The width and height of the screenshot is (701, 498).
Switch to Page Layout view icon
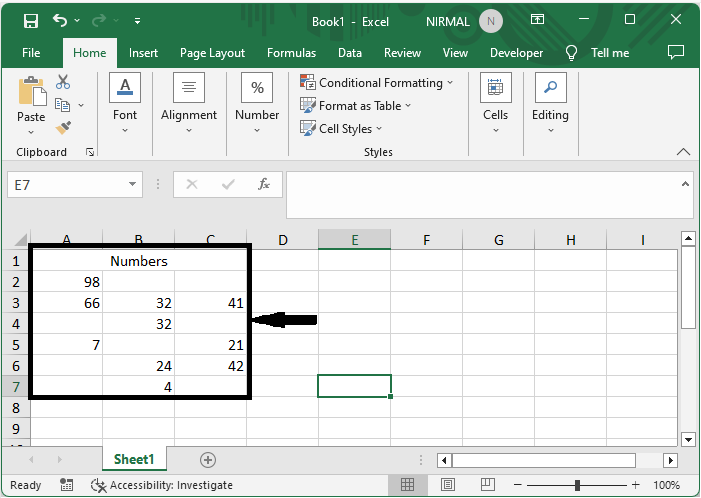click(x=448, y=484)
